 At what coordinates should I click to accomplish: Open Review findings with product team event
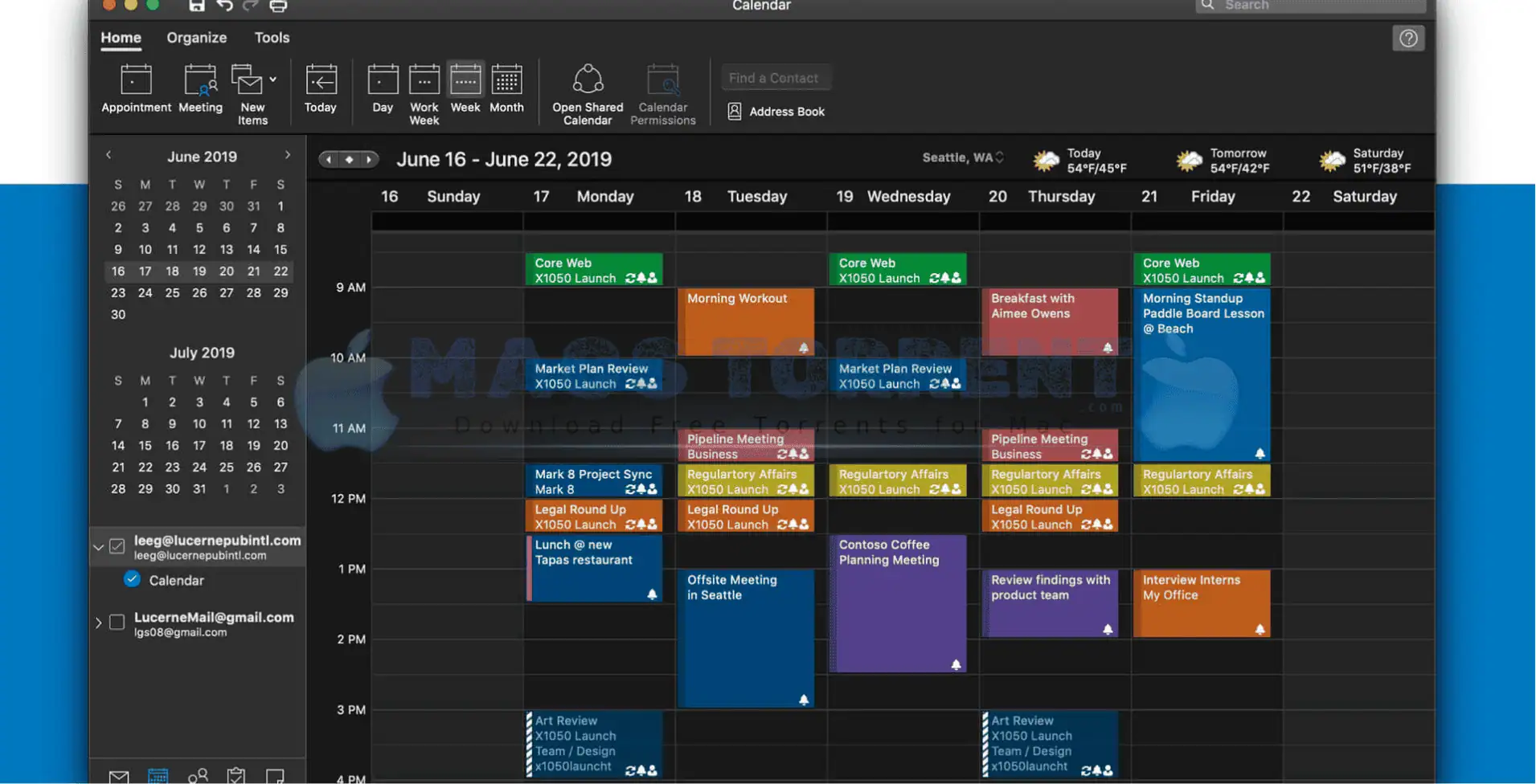(x=1050, y=603)
